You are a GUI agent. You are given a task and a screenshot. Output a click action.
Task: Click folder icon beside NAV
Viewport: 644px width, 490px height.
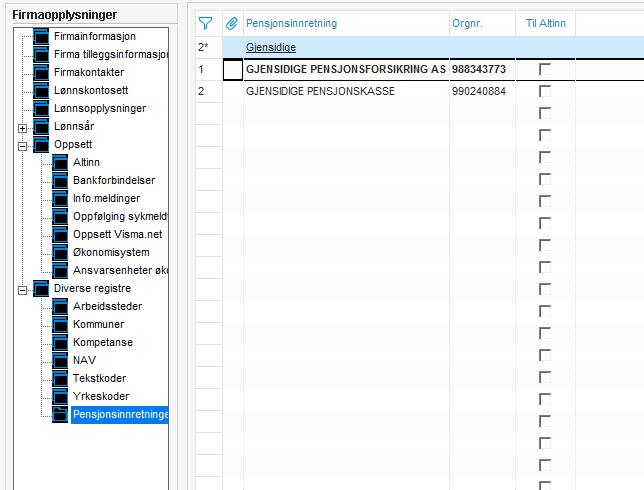click(x=60, y=361)
